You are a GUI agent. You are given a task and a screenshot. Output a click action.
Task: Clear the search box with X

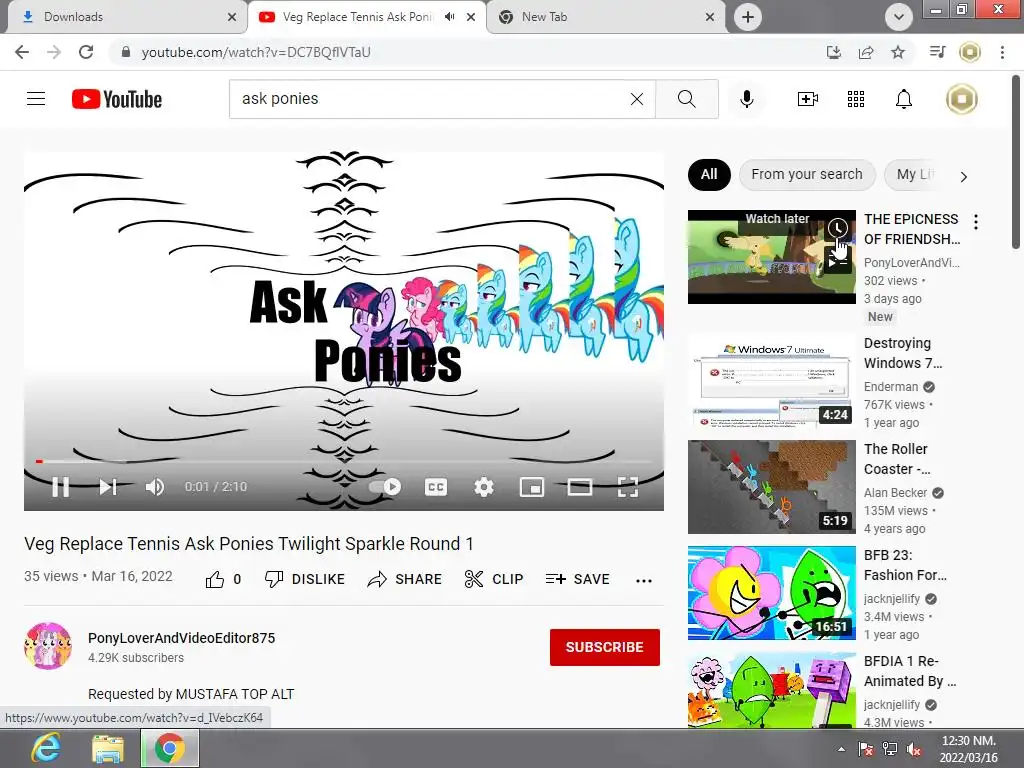637,99
